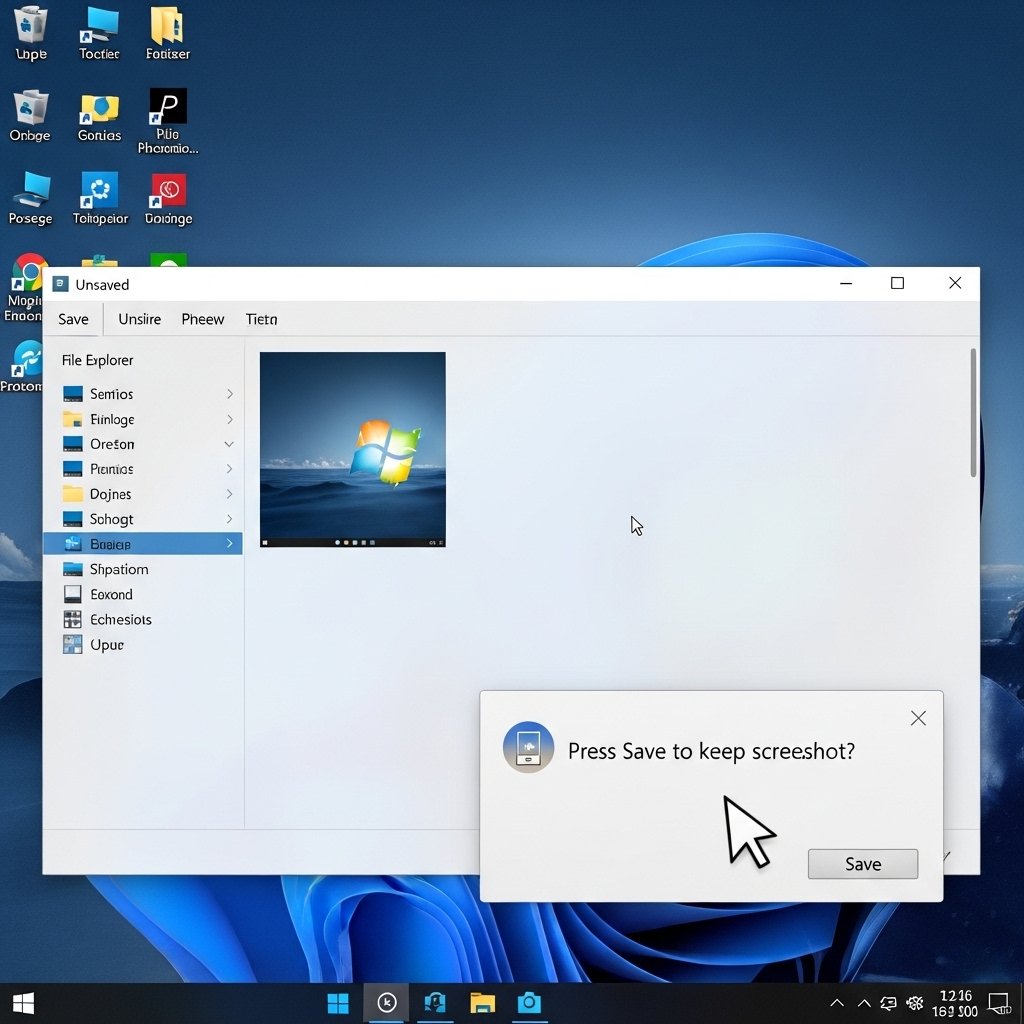Click the Unsiire menu item
Image resolution: width=1024 pixels, height=1024 pixels.
tap(139, 319)
